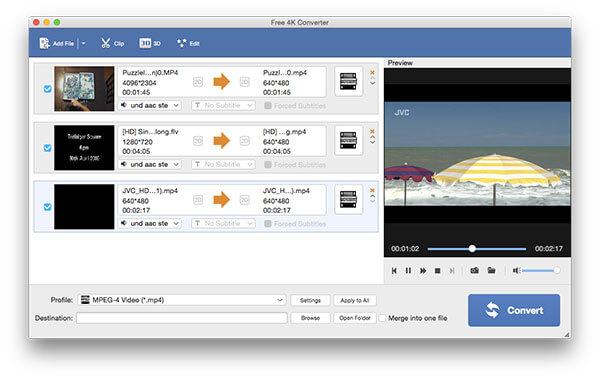This screenshot has height=380, width=600.
Task: Enable Forced Subtitles for JVC_HD file
Action: pyautogui.click(x=268, y=223)
